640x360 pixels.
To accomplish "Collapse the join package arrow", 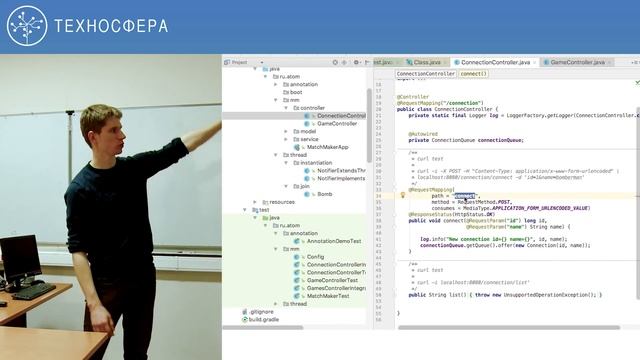I will [x=286, y=187].
